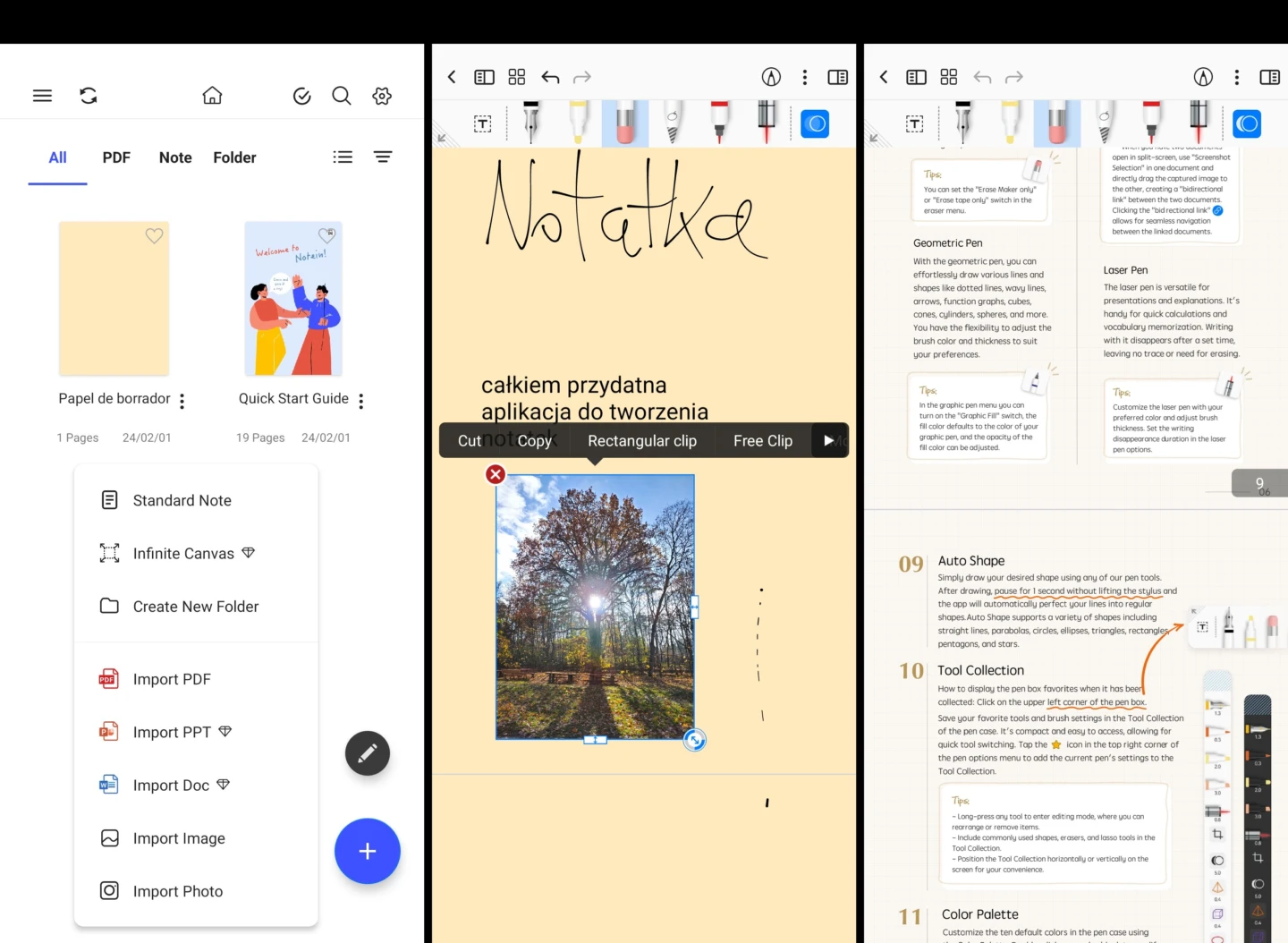
Task: Open Papel de borrador more options
Action: coord(182,401)
